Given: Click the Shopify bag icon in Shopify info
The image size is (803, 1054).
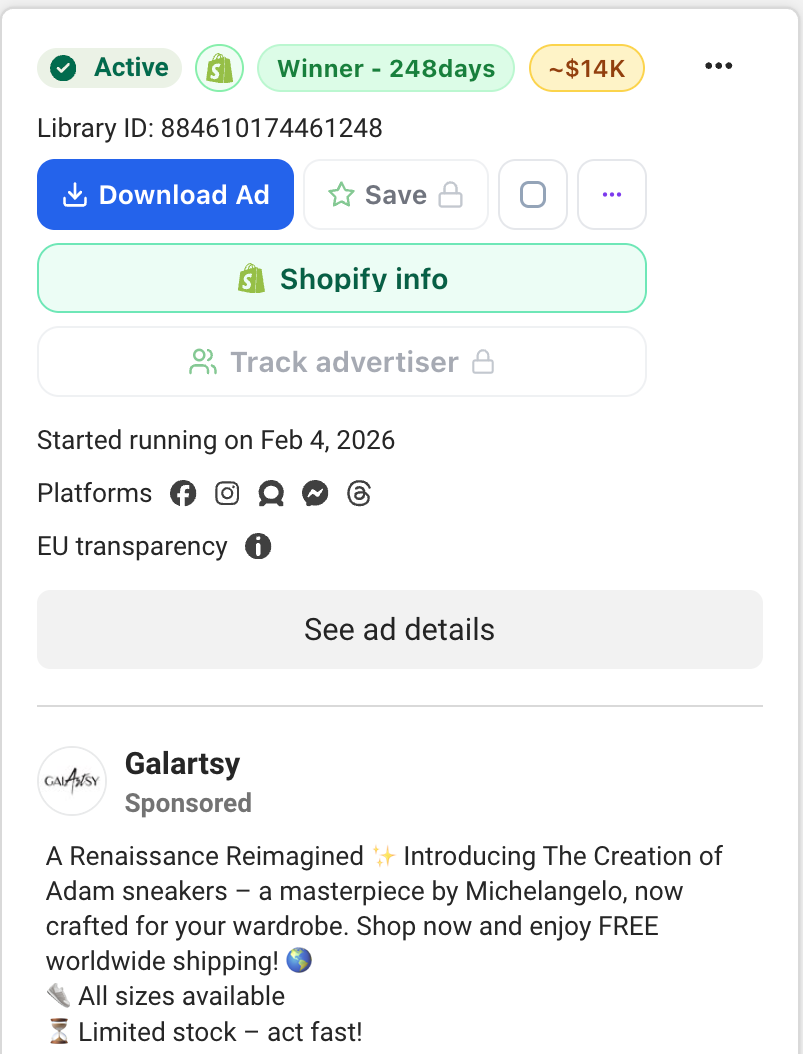Looking at the screenshot, I should pyautogui.click(x=251, y=278).
